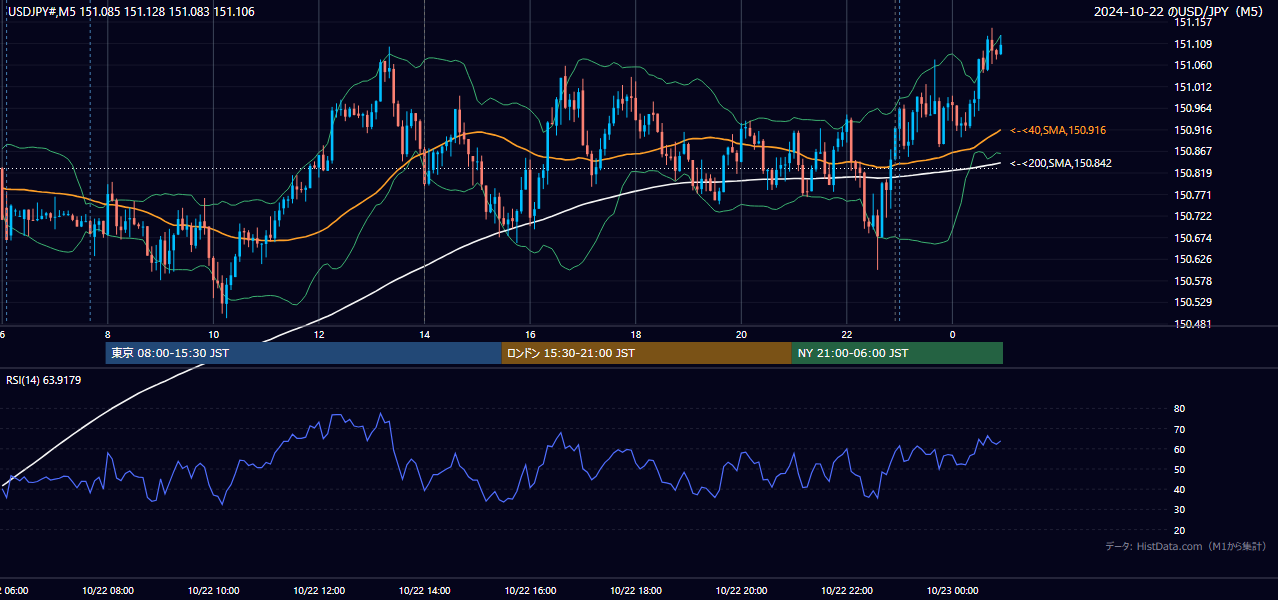This screenshot has width=1278, height=600.
Task: Click the NY 21:00-06:00 JST session bar
Action: tap(897, 353)
